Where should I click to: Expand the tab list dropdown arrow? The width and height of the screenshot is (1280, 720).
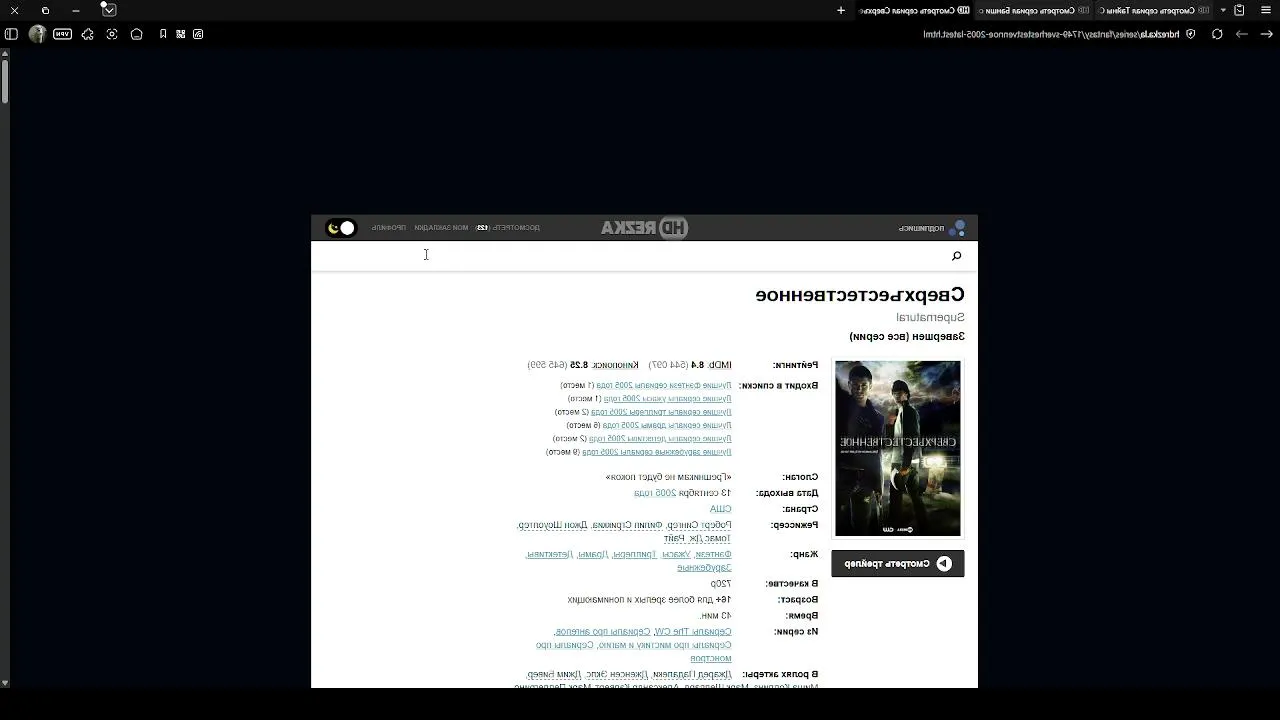(x=1222, y=10)
